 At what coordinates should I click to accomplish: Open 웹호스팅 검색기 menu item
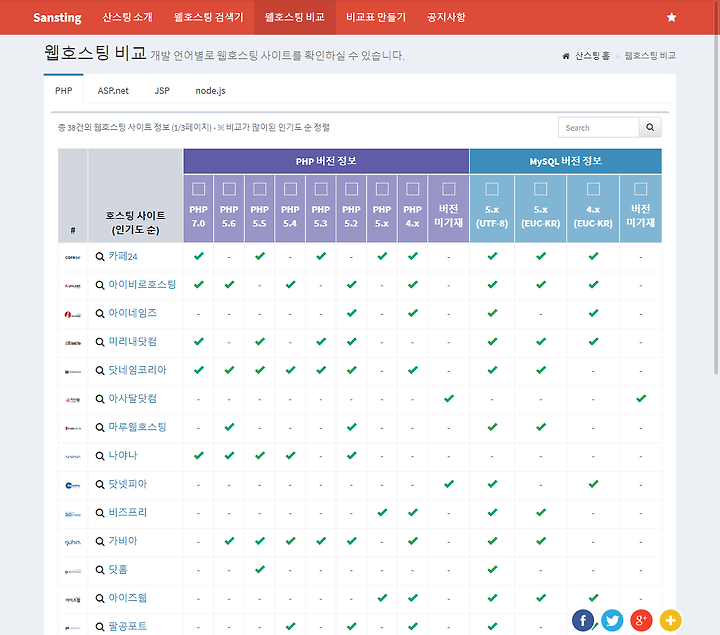pos(208,17)
